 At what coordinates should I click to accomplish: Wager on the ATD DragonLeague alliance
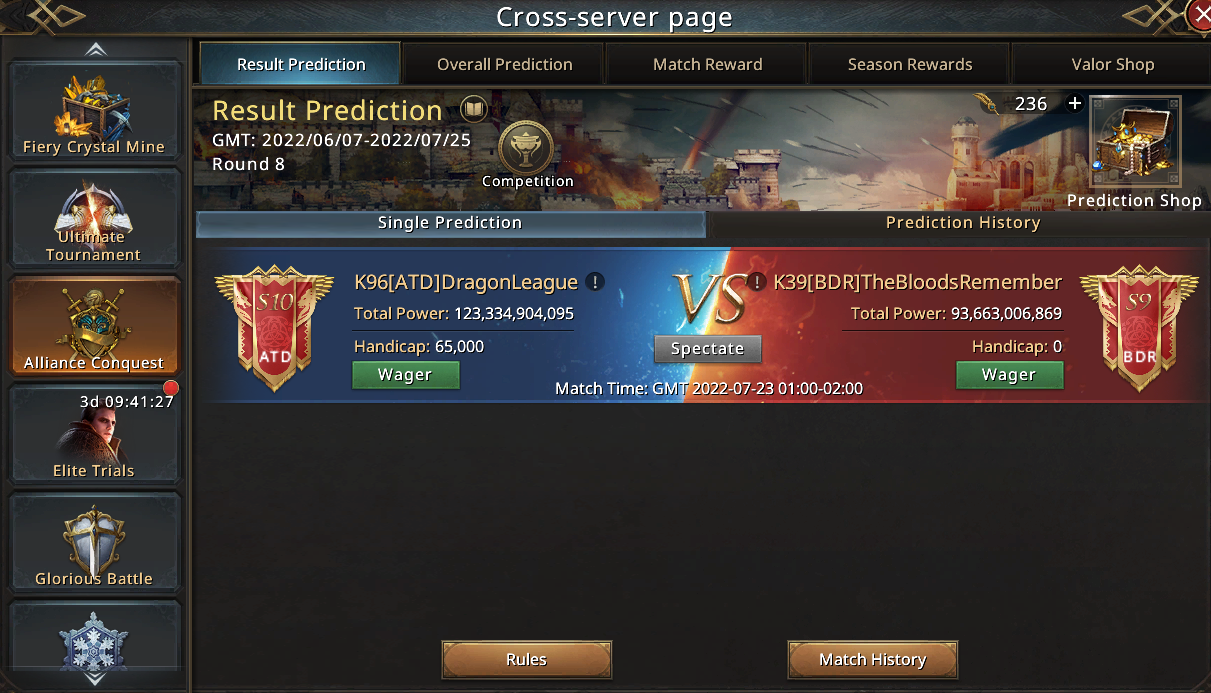click(405, 375)
